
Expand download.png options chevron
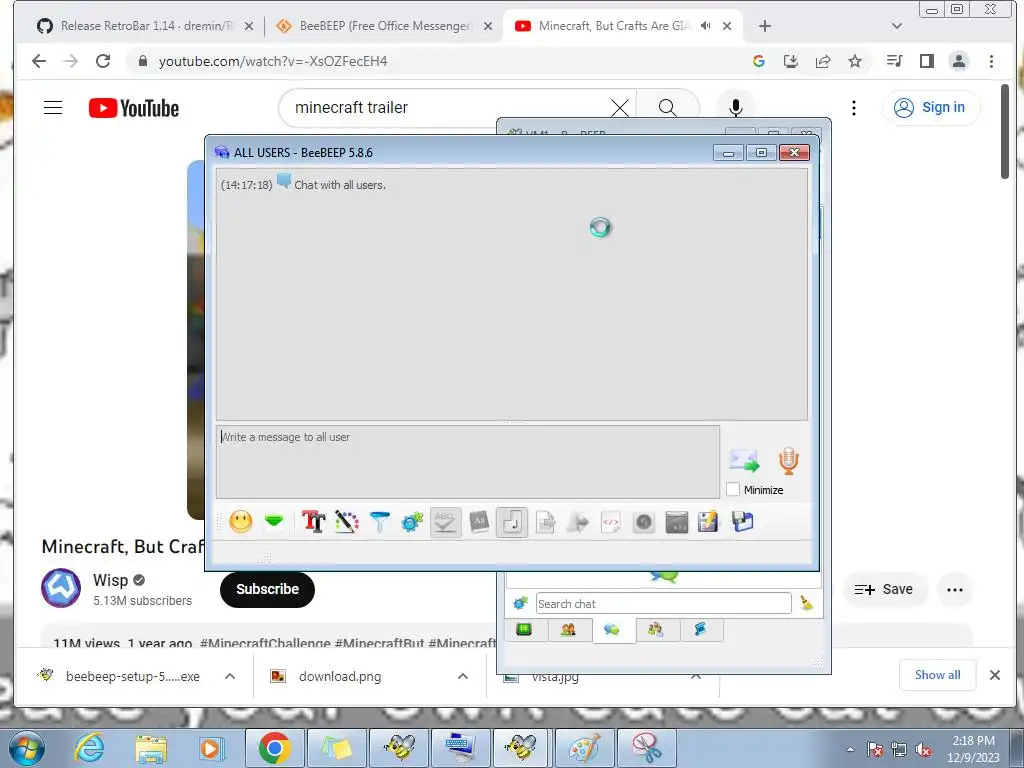coord(463,677)
